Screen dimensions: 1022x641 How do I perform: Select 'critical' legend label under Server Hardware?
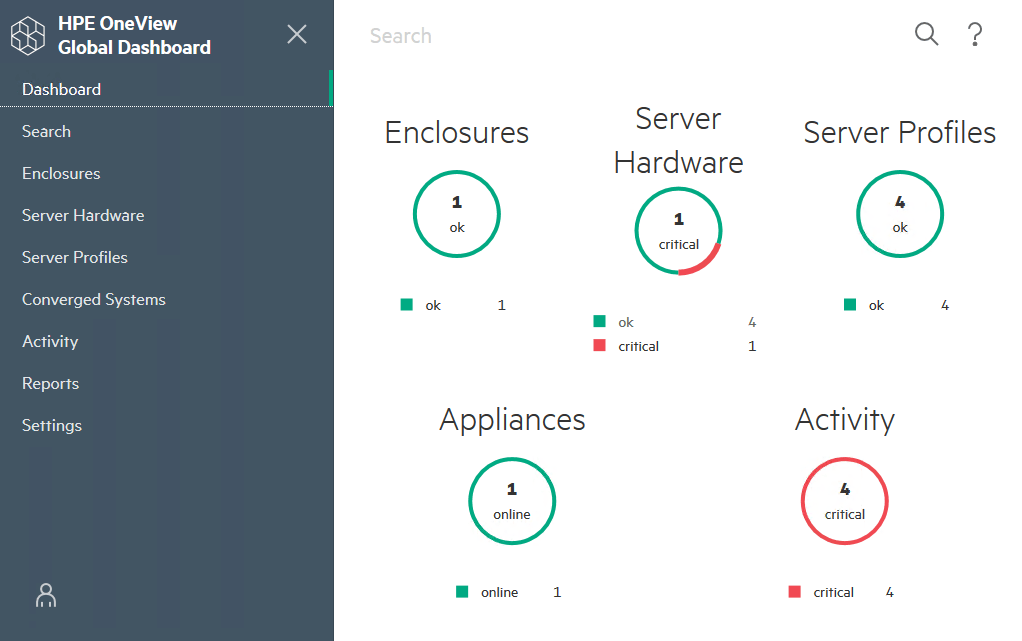pos(639,346)
